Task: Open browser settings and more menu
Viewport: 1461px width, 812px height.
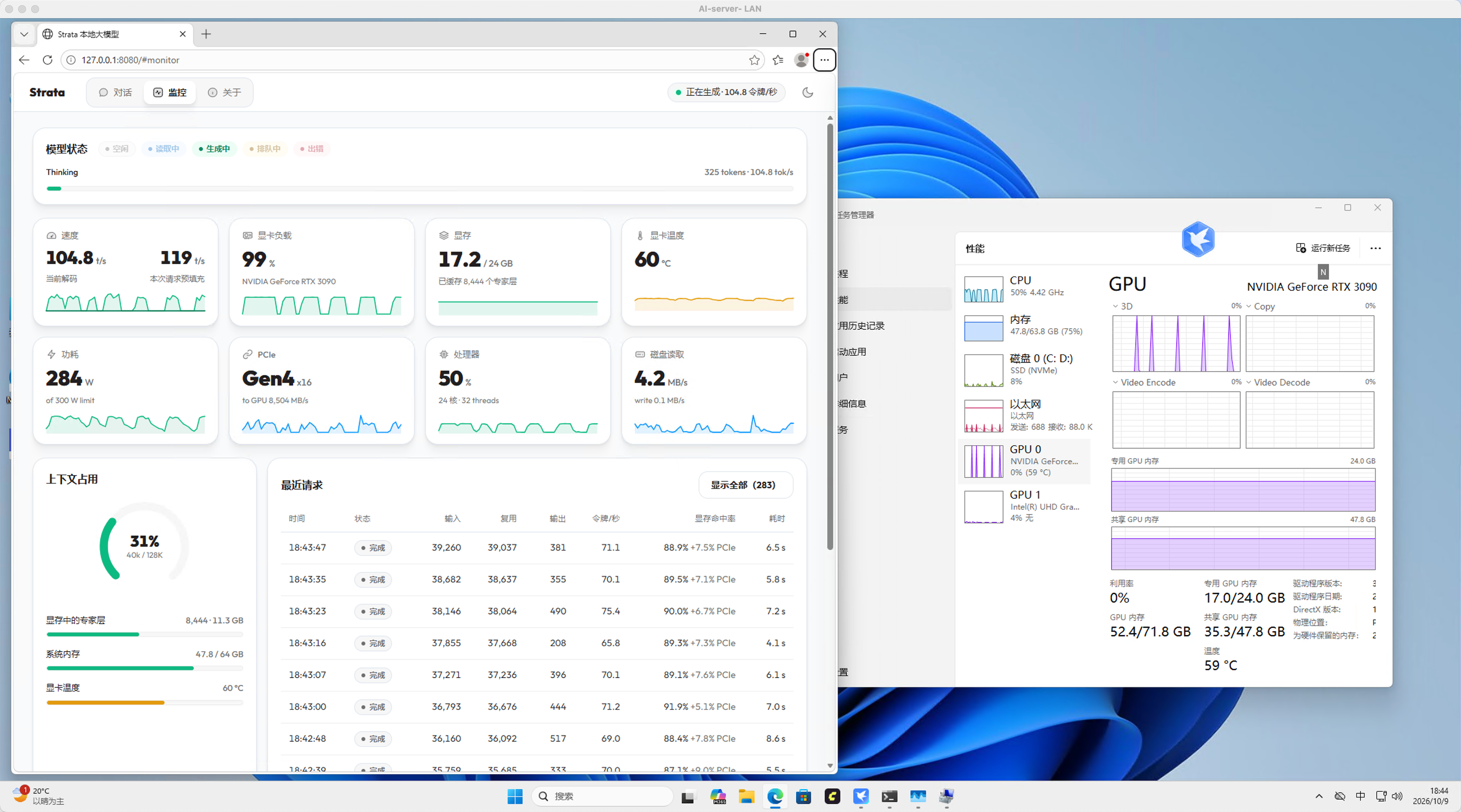Action: [825, 60]
